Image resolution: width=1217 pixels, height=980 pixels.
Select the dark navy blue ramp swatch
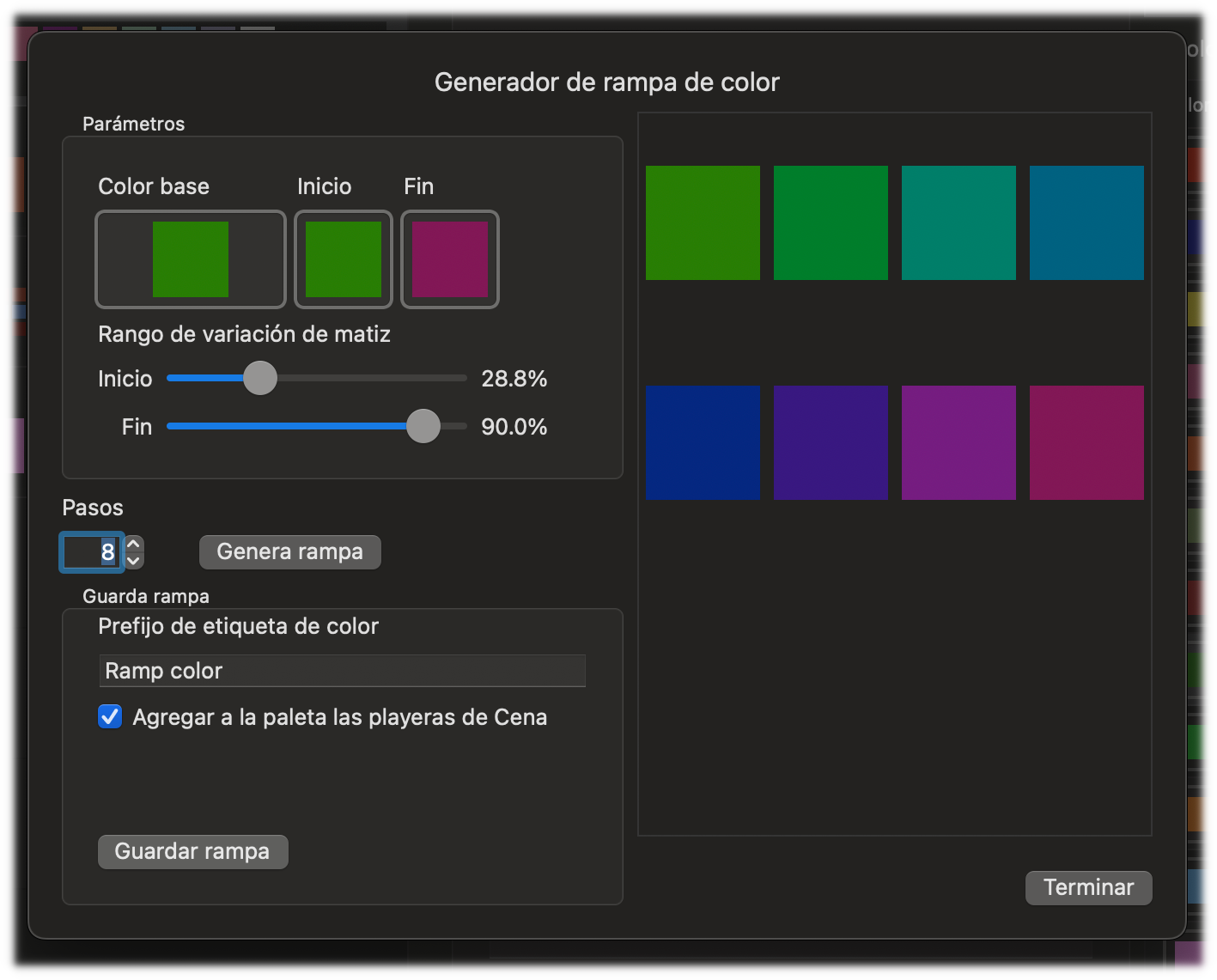click(703, 442)
